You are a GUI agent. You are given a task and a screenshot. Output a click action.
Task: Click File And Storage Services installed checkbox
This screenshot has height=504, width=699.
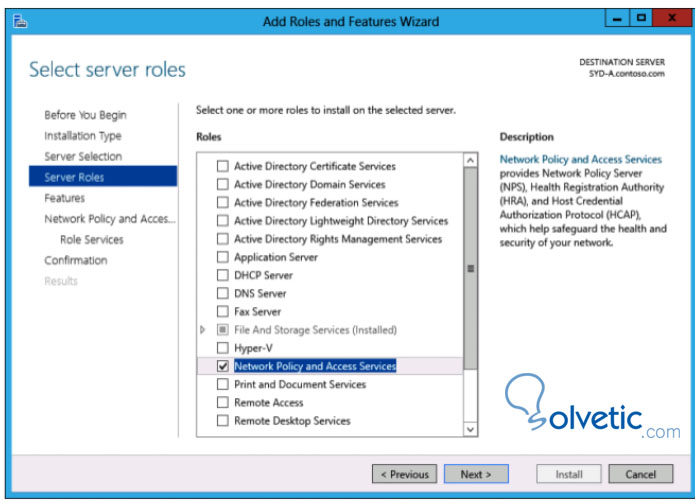pos(222,330)
